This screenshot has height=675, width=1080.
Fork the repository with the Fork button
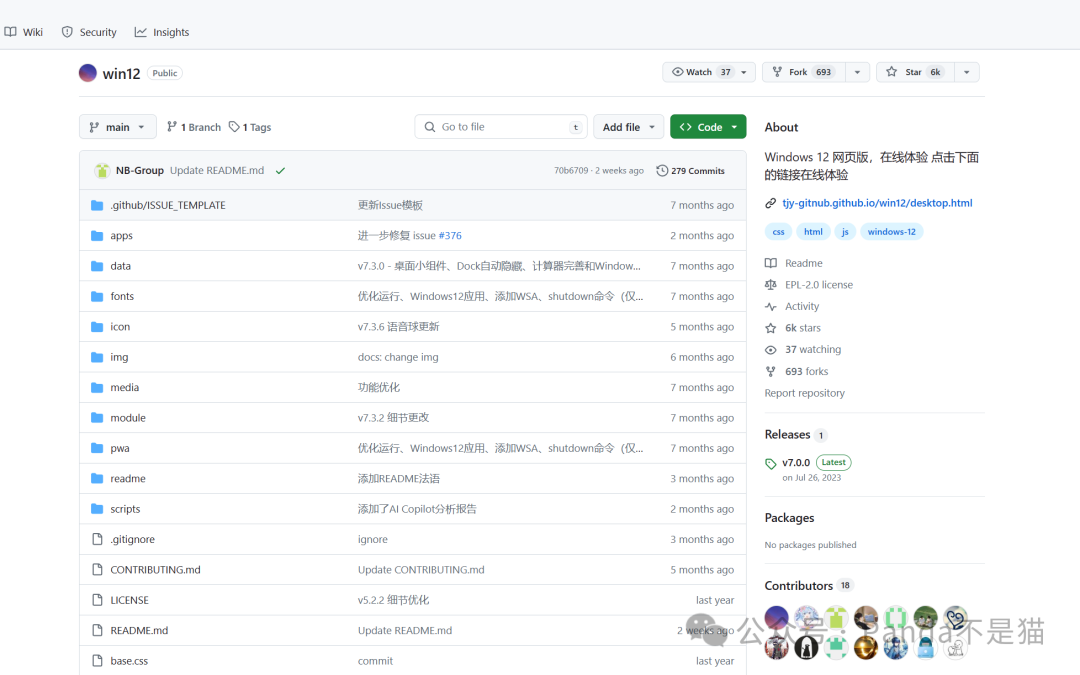click(803, 72)
